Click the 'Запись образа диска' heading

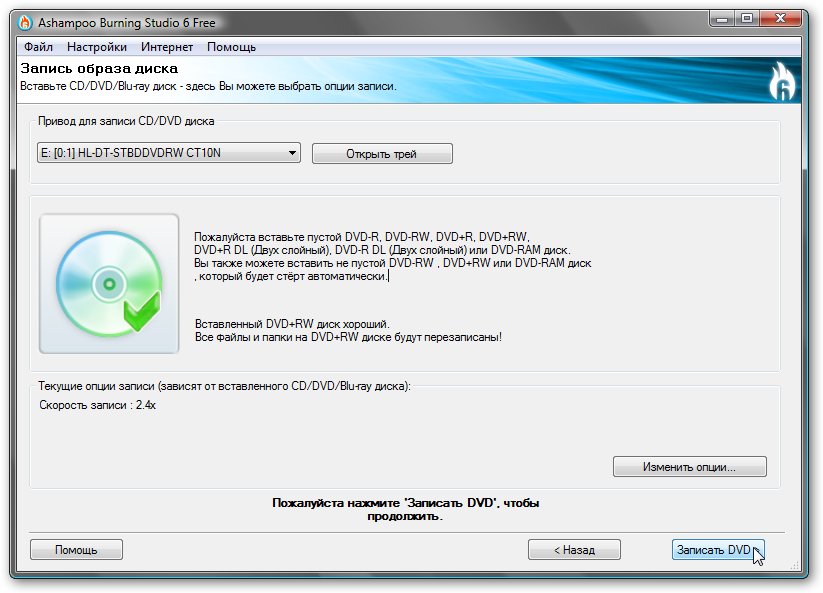point(99,68)
